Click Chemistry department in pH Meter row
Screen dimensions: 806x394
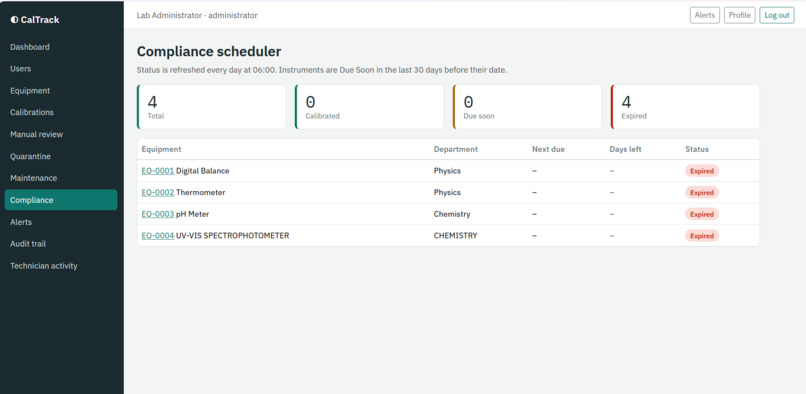[x=452, y=214]
